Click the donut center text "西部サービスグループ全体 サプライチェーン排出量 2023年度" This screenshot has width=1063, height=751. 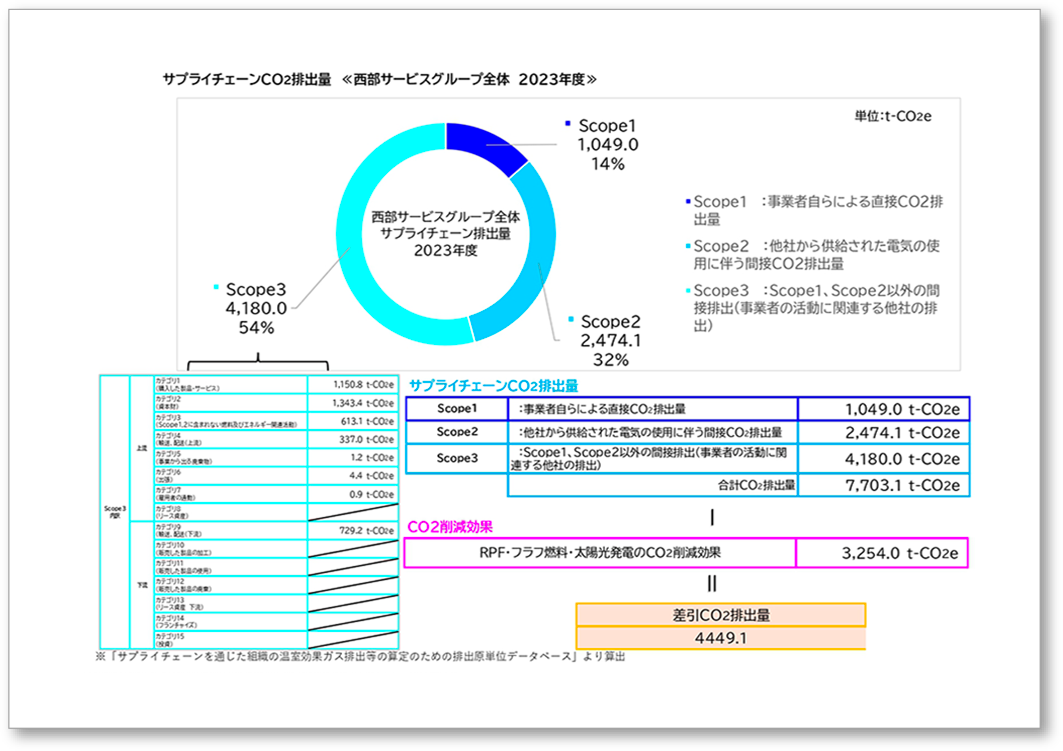[x=445, y=234]
